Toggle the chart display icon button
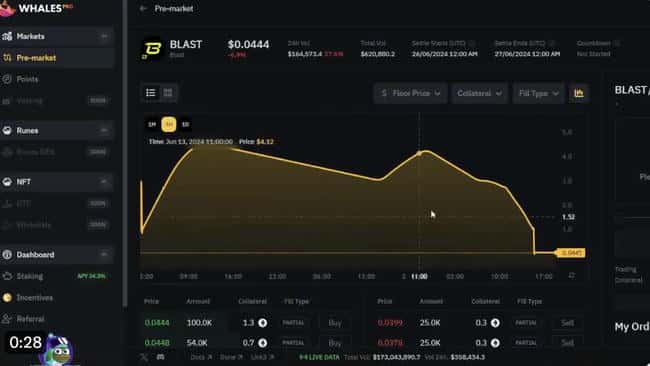650x366 pixels. click(579, 93)
